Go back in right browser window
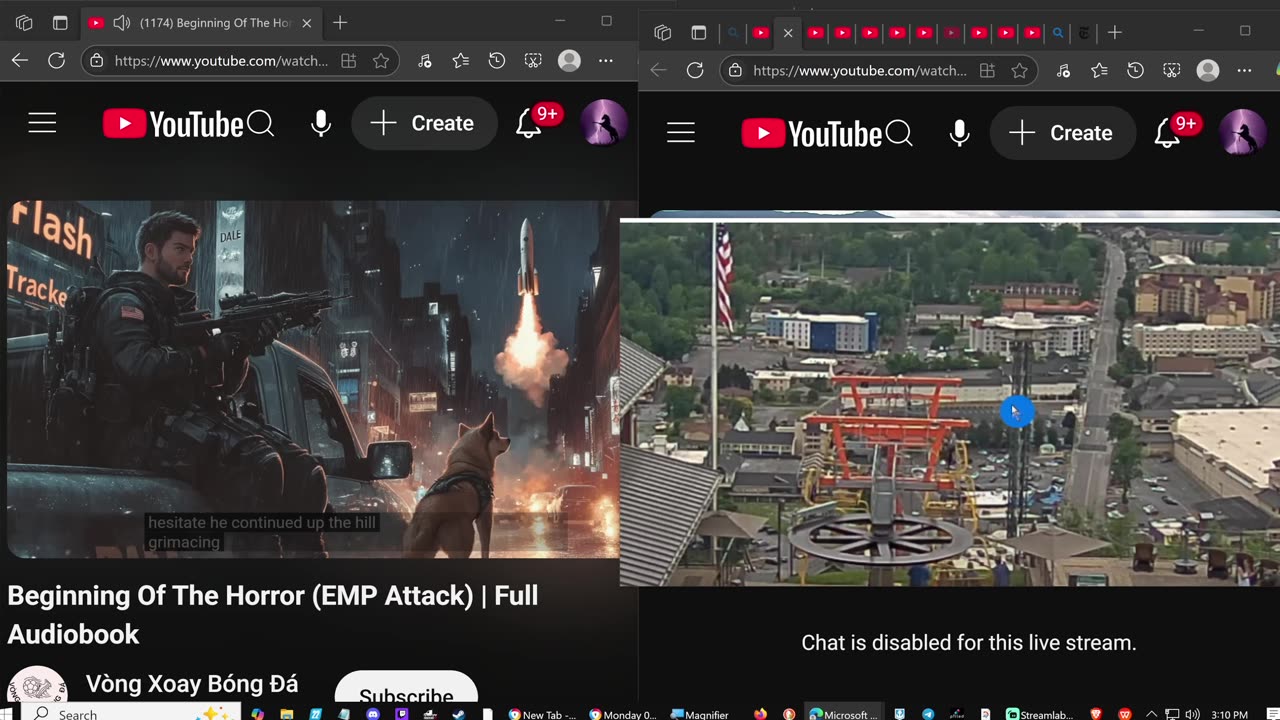Screen dimensions: 1280x720 (x=658, y=70)
